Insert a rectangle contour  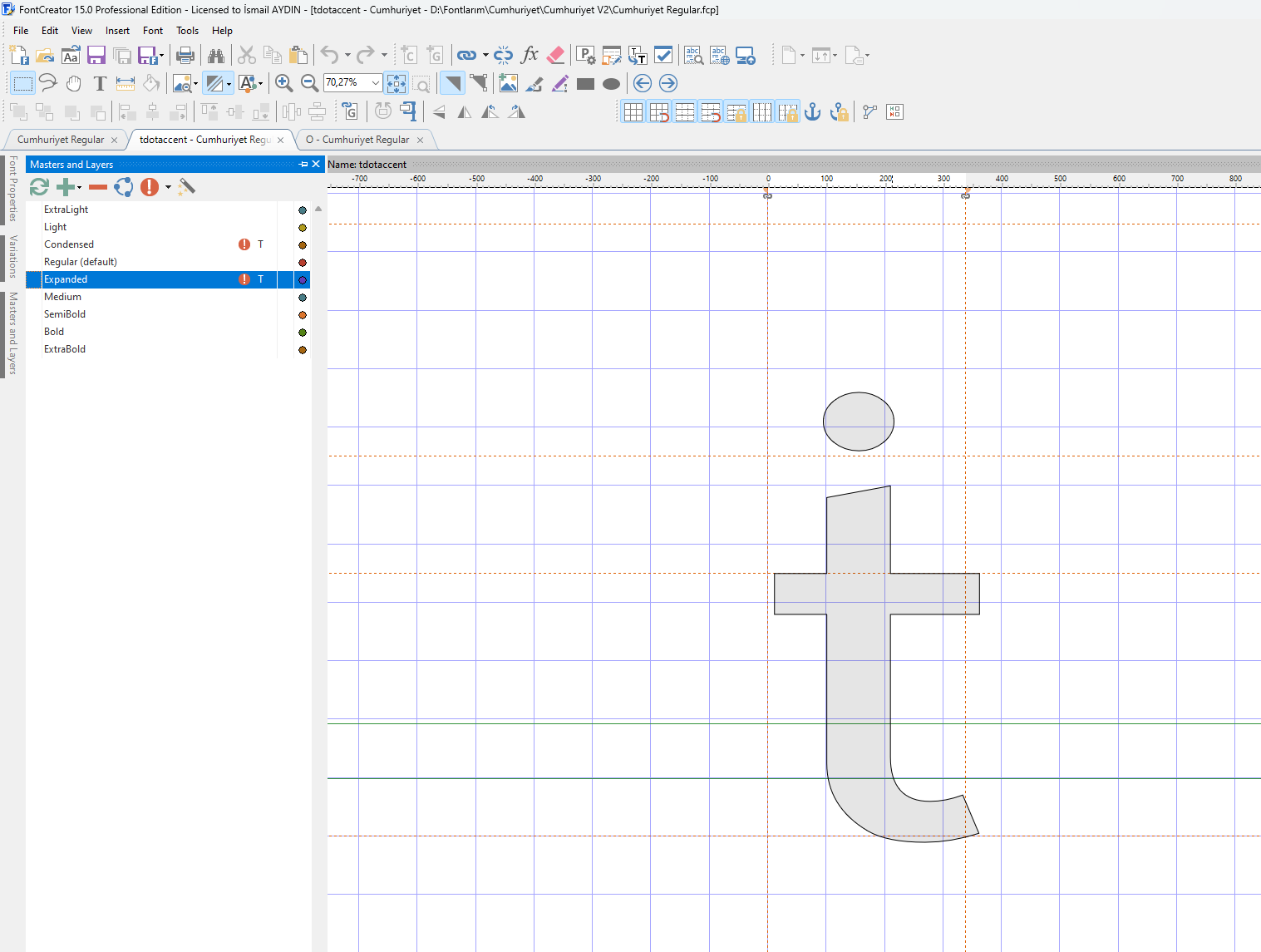click(x=586, y=83)
